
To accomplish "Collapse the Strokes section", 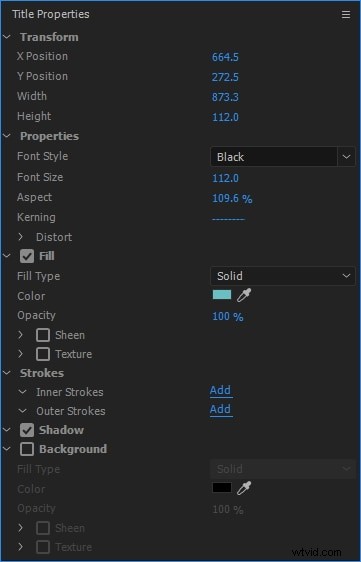I will point(7,373).
